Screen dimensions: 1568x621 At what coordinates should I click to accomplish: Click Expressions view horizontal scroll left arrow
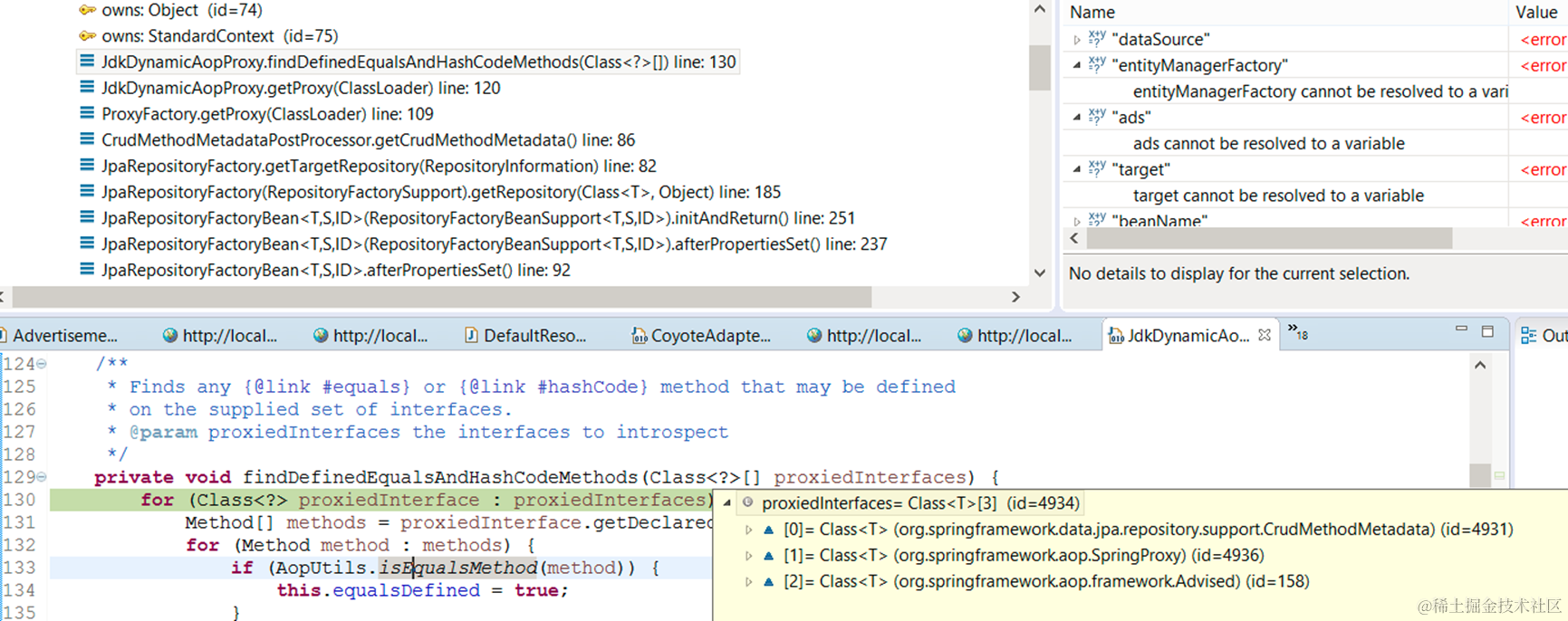(1074, 238)
